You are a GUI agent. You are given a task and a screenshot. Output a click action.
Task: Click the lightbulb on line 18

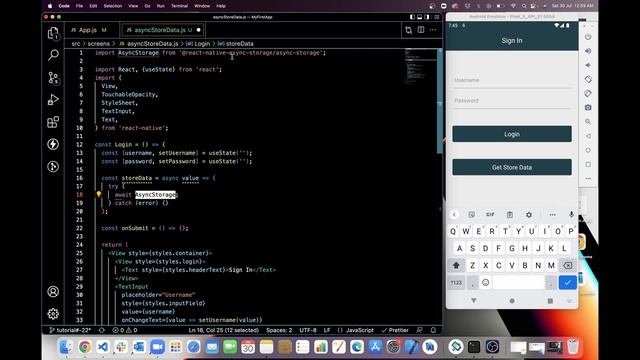98,195
